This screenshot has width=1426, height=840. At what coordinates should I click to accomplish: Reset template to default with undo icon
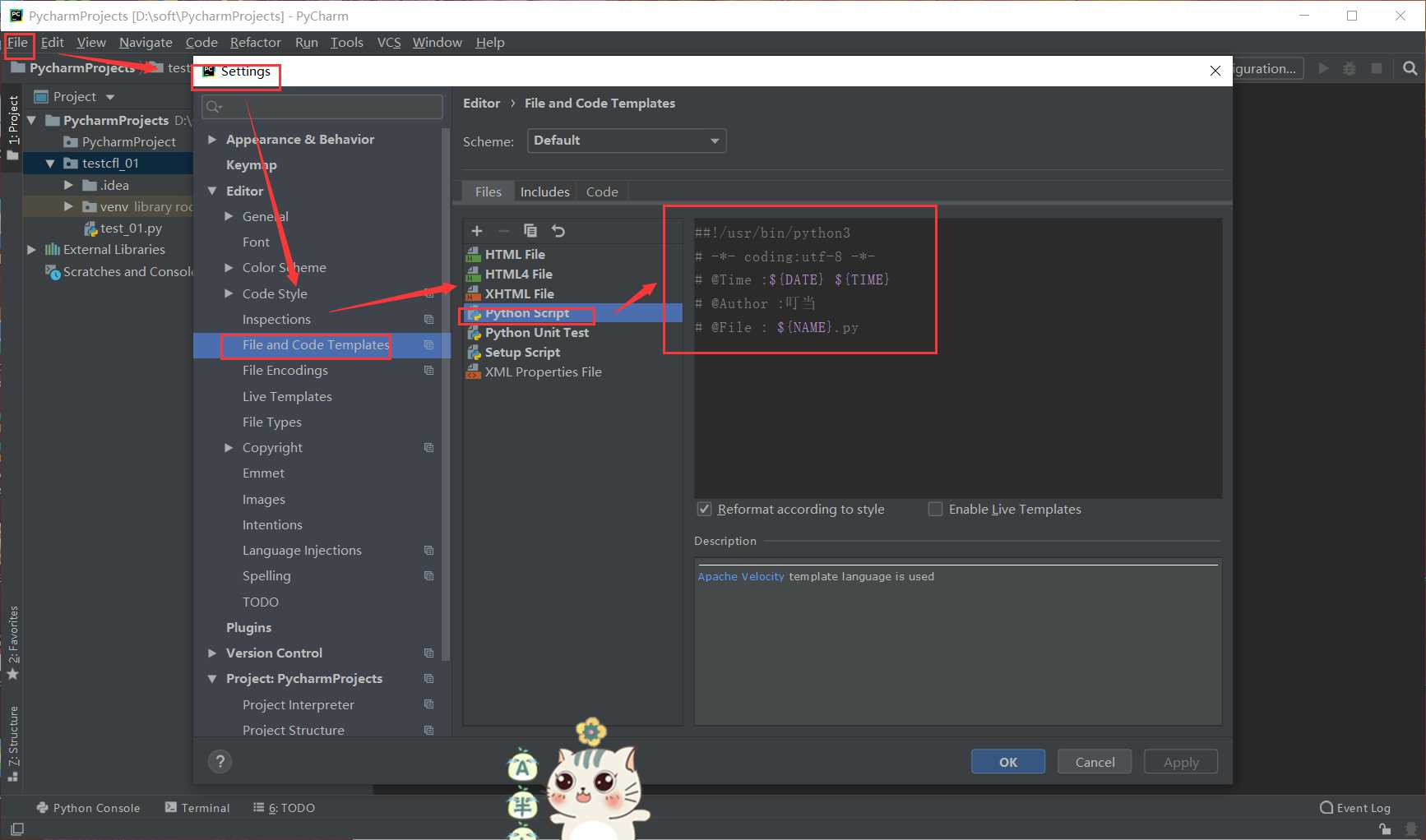click(558, 231)
